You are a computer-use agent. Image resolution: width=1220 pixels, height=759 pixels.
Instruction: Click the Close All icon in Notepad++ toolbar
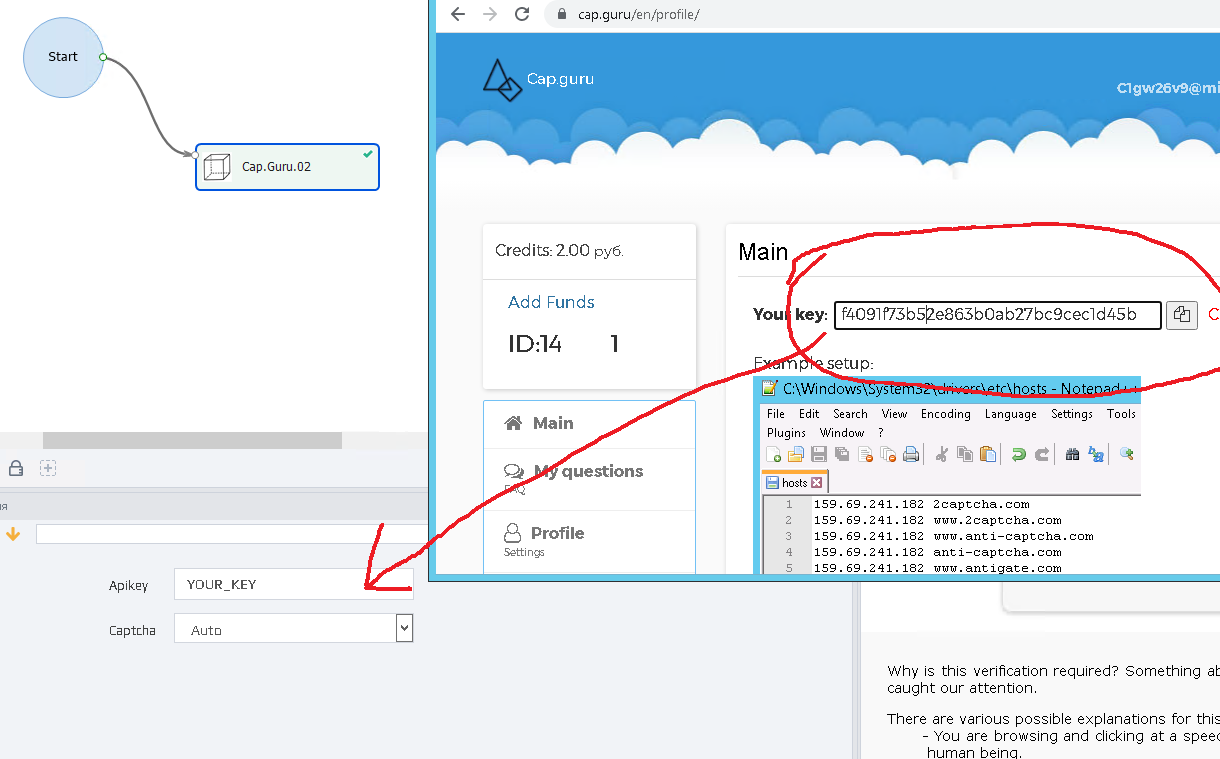point(887,455)
